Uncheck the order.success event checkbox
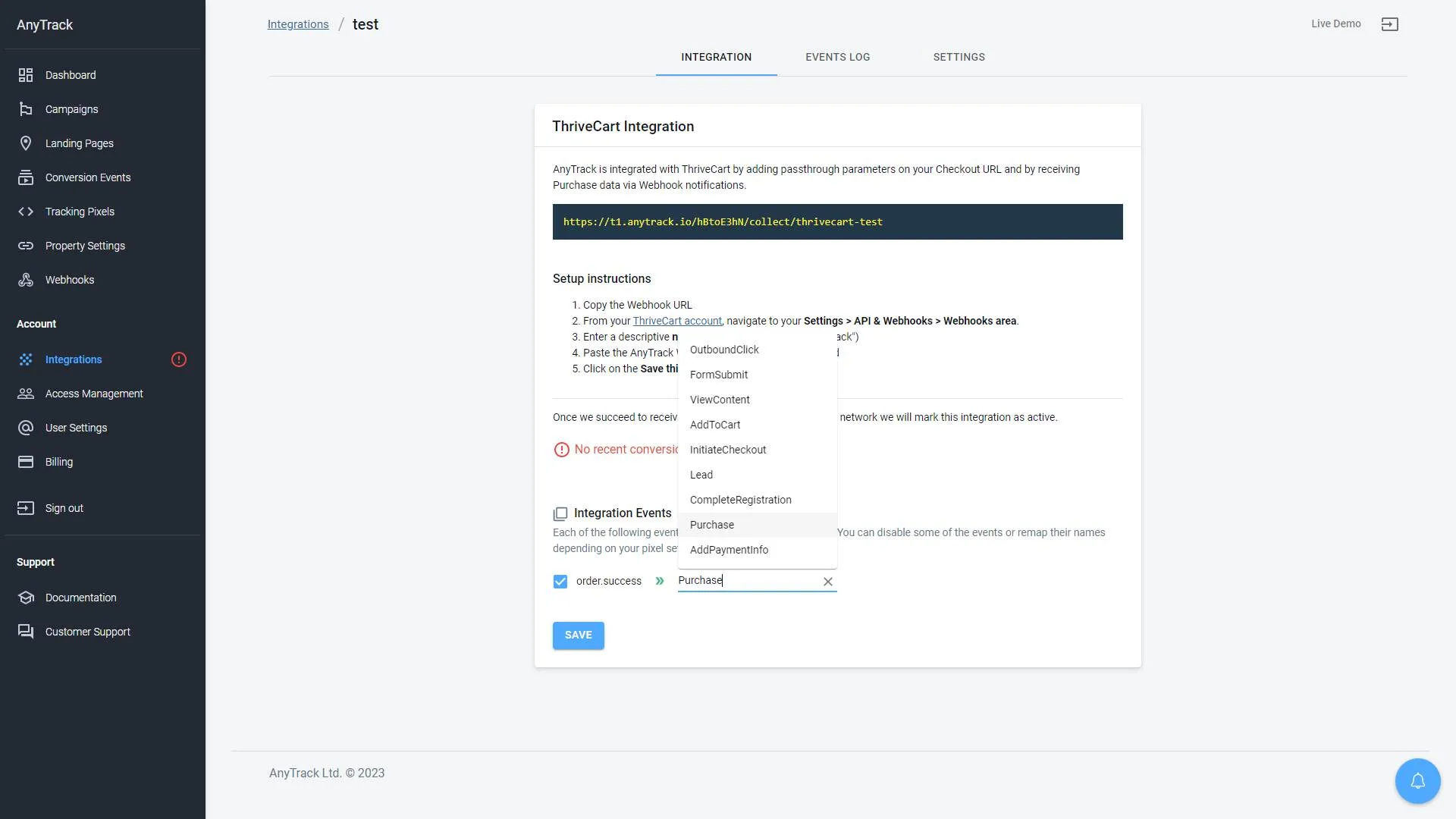Viewport: 1456px width, 819px height. [x=560, y=582]
